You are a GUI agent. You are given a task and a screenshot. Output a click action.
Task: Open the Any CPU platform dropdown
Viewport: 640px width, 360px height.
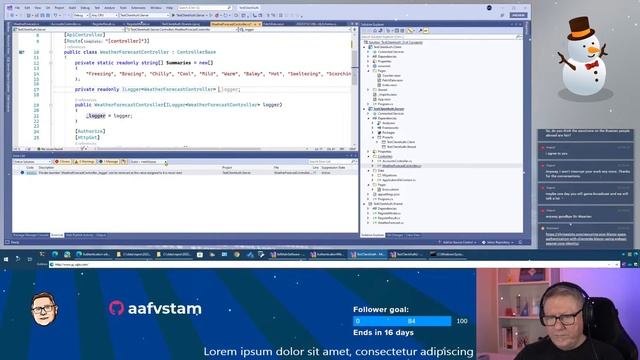click(104, 15)
